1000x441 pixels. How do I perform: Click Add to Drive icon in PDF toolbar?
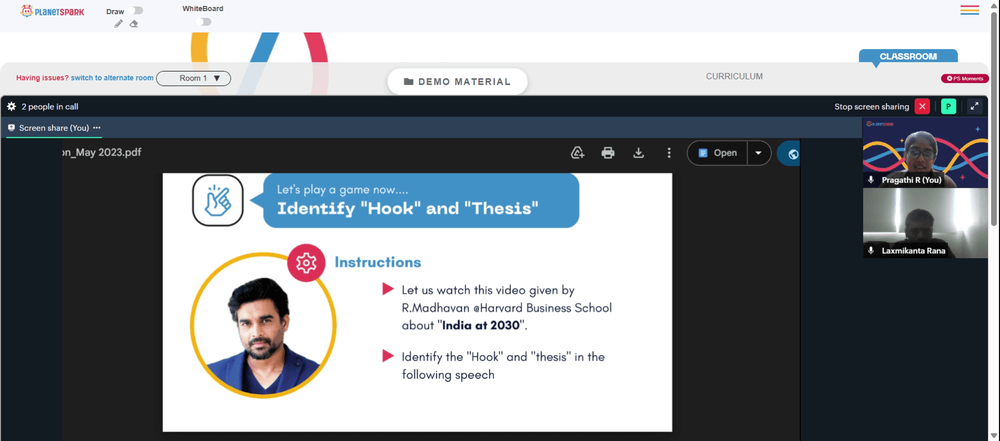pos(578,153)
